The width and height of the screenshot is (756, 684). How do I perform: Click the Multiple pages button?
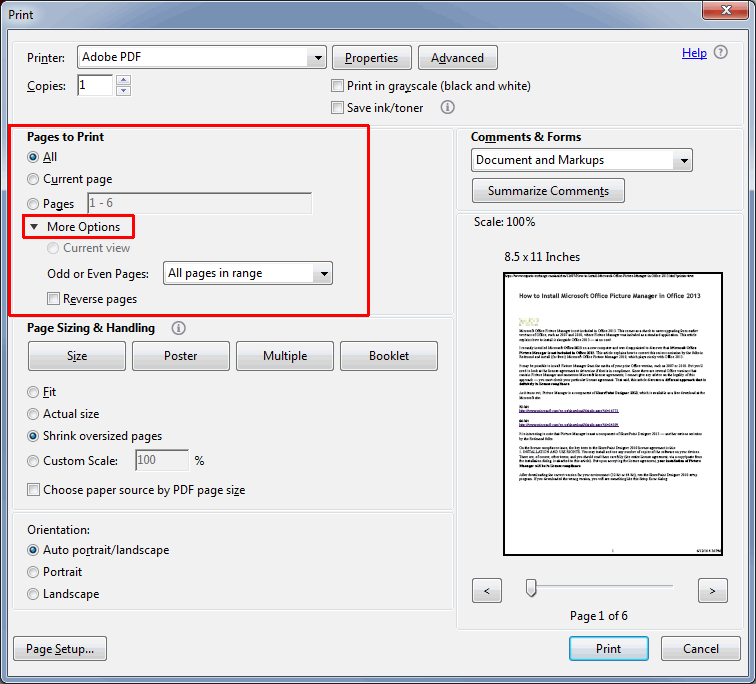285,356
